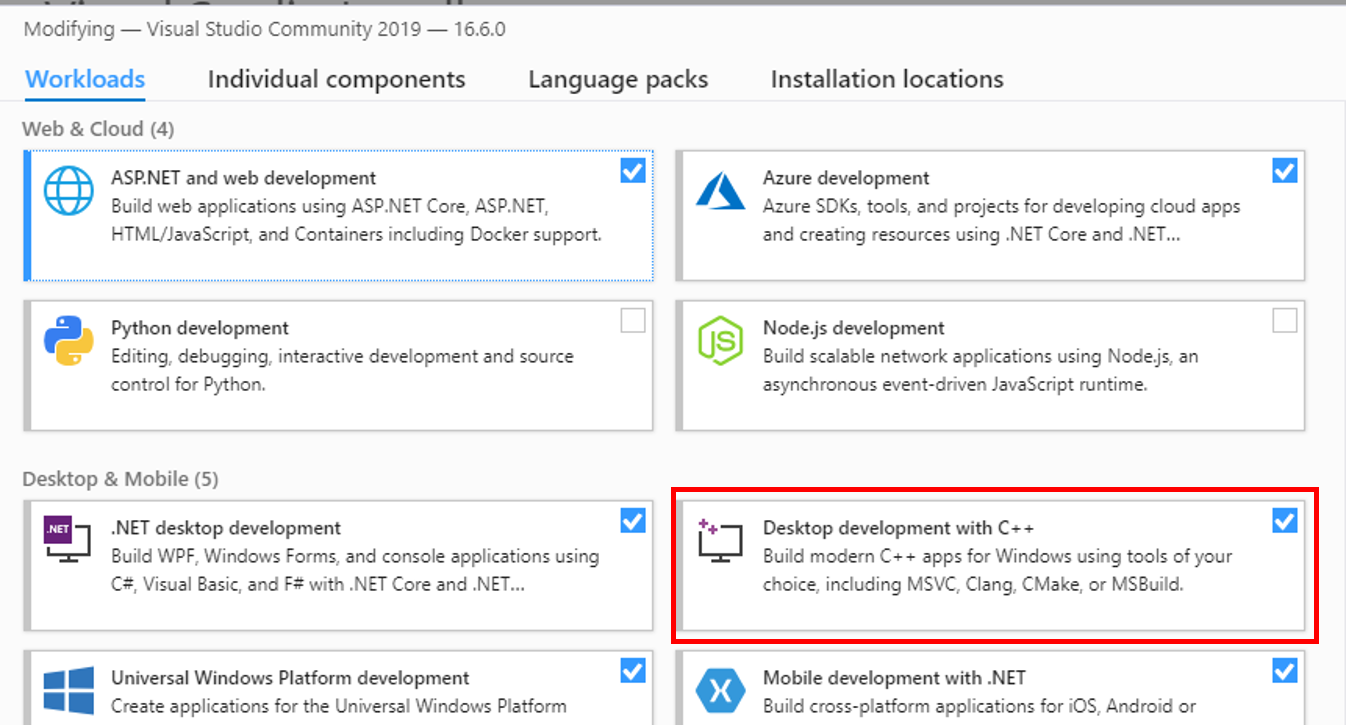Image resolution: width=1346 pixels, height=725 pixels.
Task: Click the Azure development logo icon
Action: (721, 192)
